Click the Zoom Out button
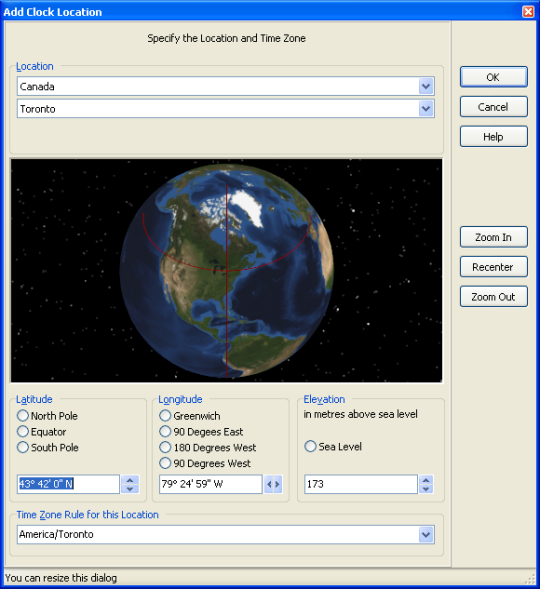This screenshot has width=540, height=589. tap(493, 297)
